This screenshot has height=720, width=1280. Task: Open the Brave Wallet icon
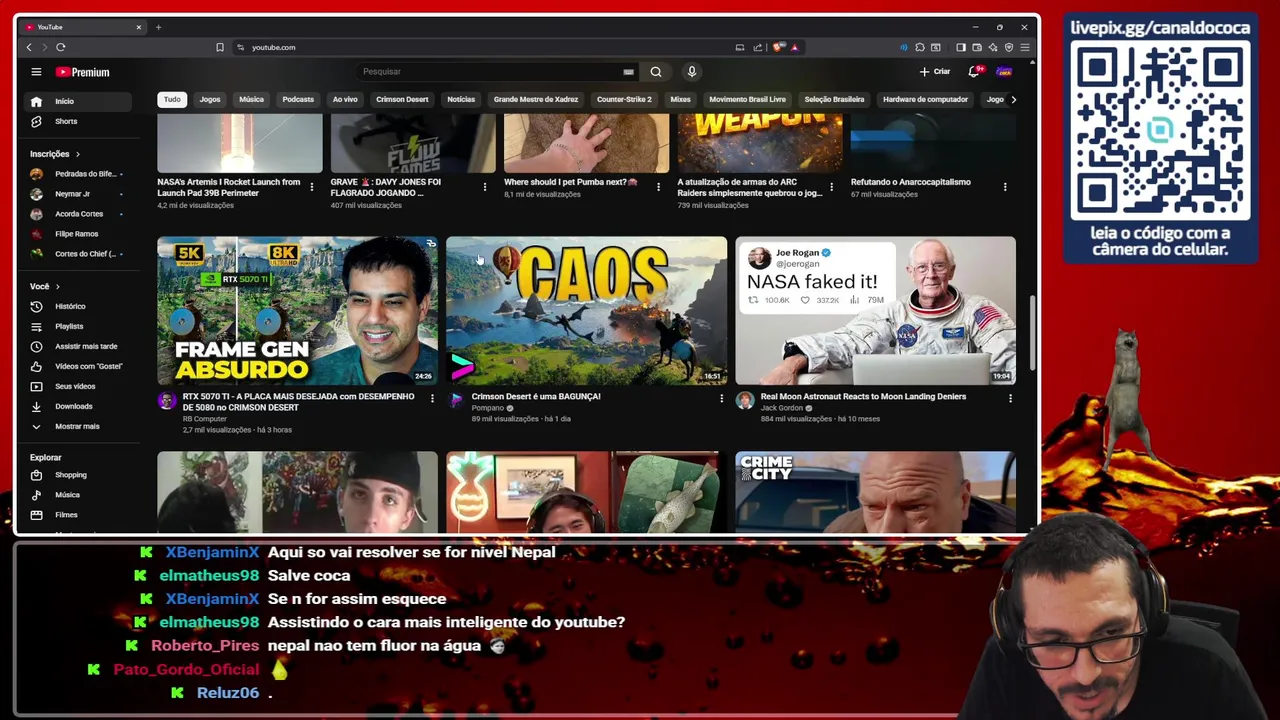[977, 47]
